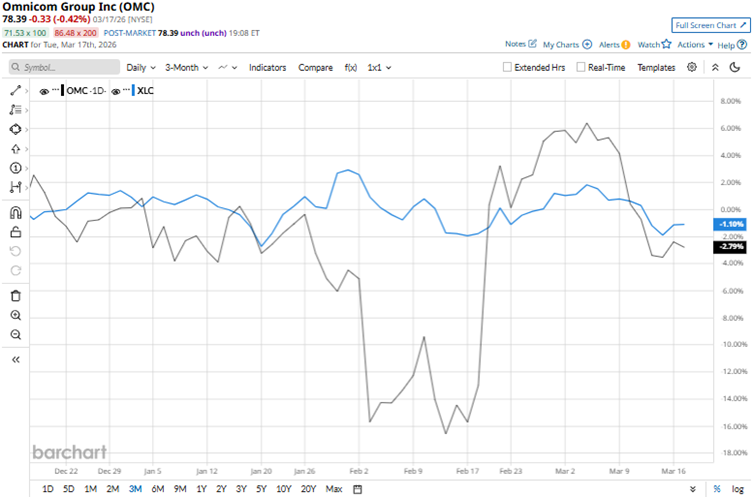The height and width of the screenshot is (497, 752).
Task: Redo last chart action
Action: pyautogui.click(x=15, y=271)
